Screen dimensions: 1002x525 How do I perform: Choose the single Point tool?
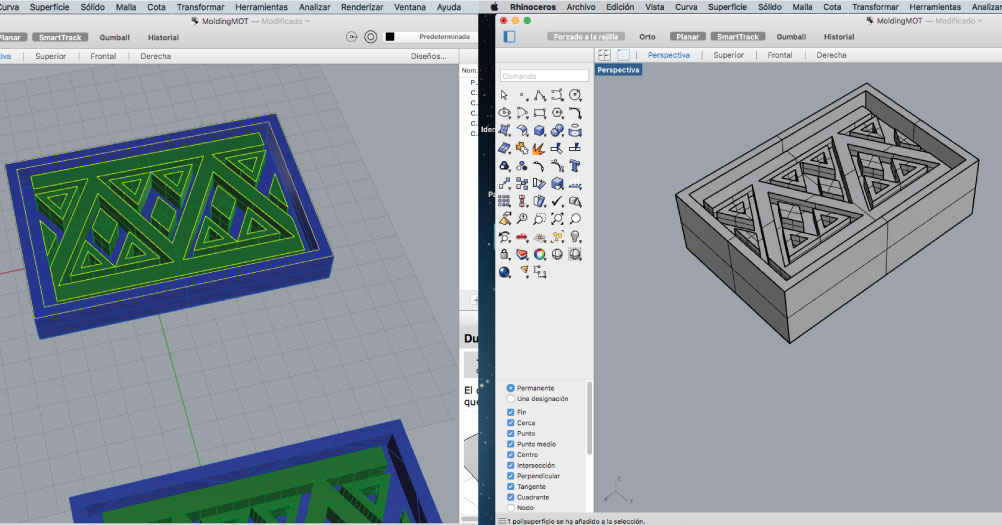(x=522, y=95)
